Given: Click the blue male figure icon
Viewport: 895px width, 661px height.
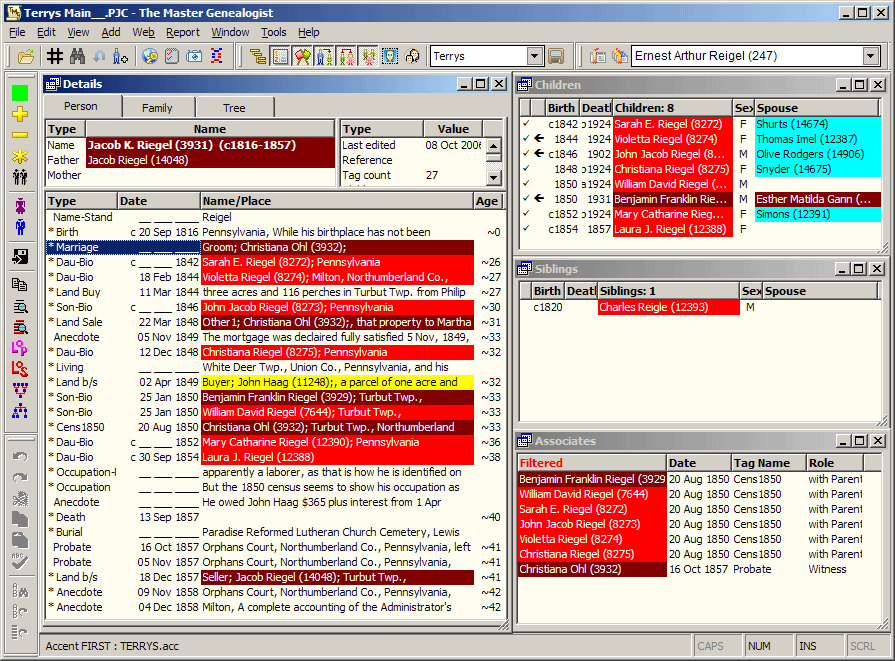Looking at the screenshot, I should point(19,227).
